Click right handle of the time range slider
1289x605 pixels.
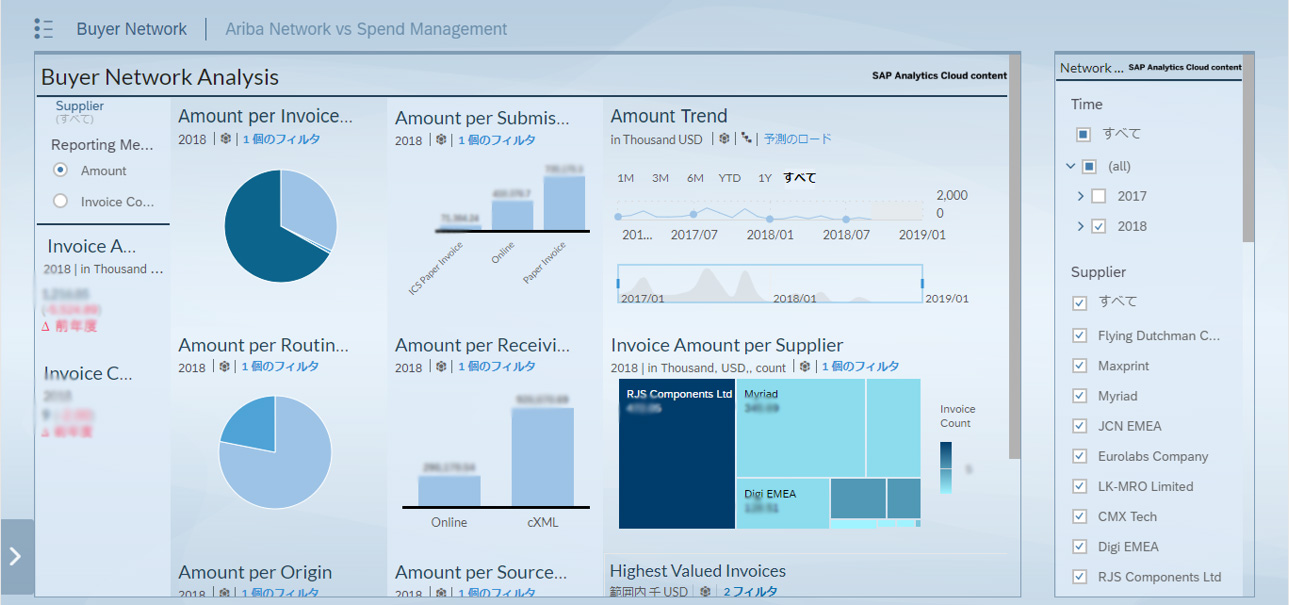[922, 284]
